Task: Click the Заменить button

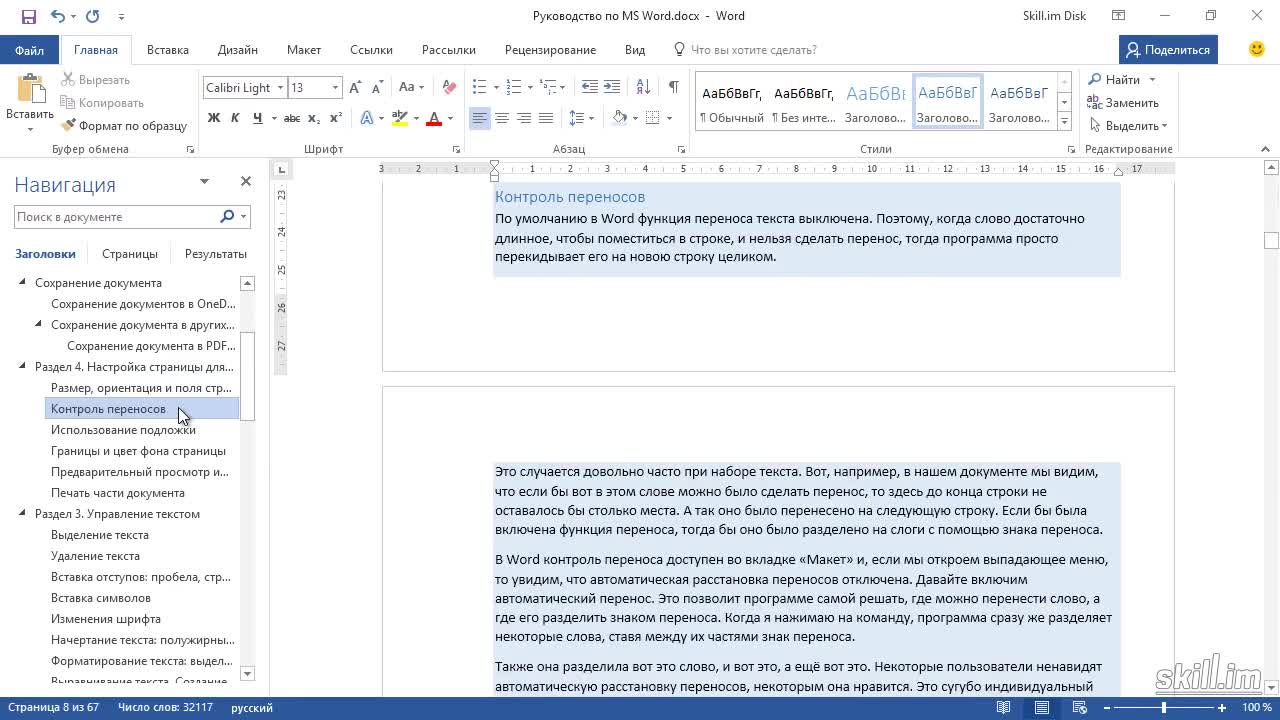Action: 1123,103
